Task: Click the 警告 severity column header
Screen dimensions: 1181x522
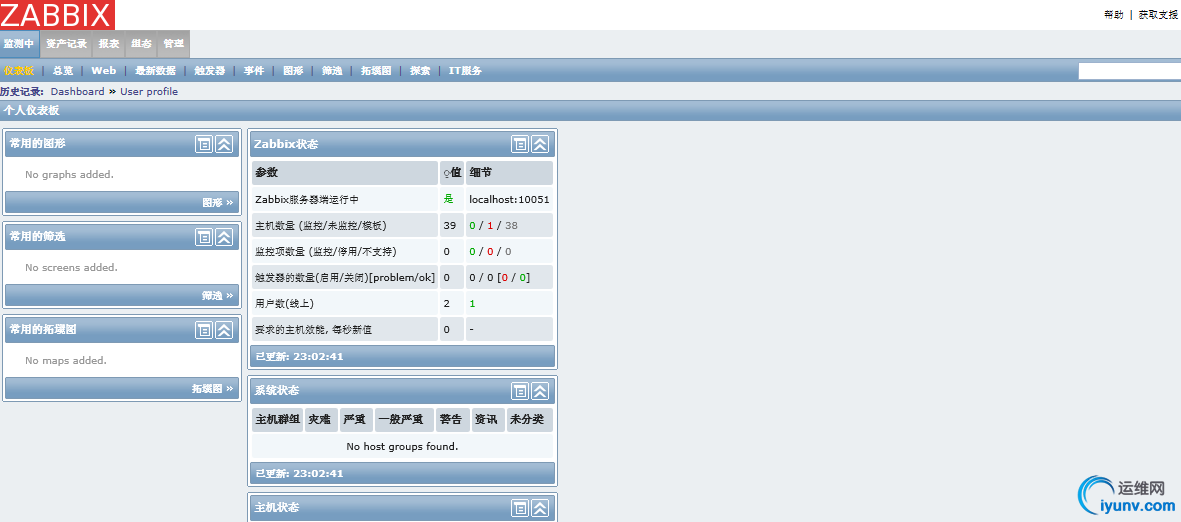Action: coord(451,420)
